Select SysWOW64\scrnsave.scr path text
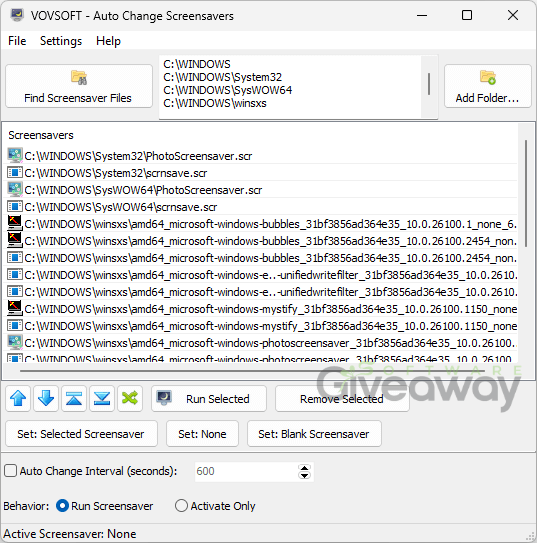The image size is (537, 543). (120, 207)
